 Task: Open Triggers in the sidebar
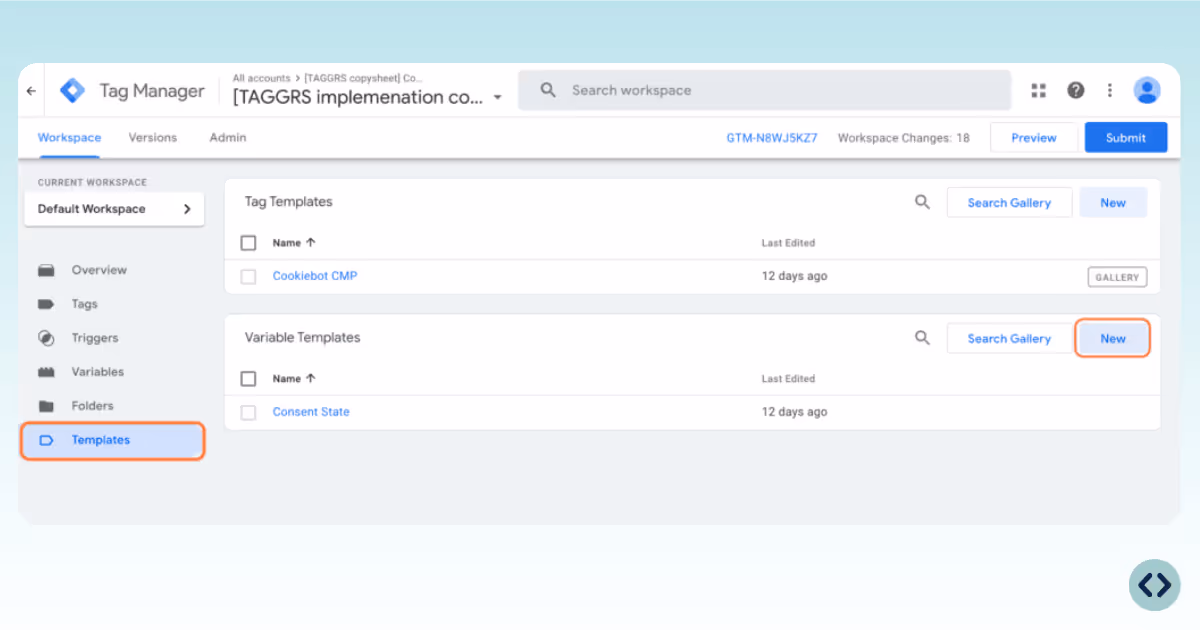click(95, 338)
